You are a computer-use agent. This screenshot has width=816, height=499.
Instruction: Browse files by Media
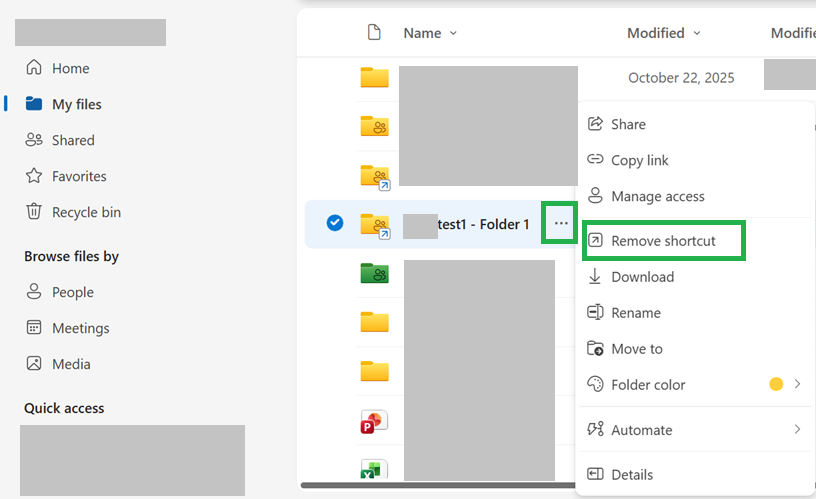tap(58, 364)
